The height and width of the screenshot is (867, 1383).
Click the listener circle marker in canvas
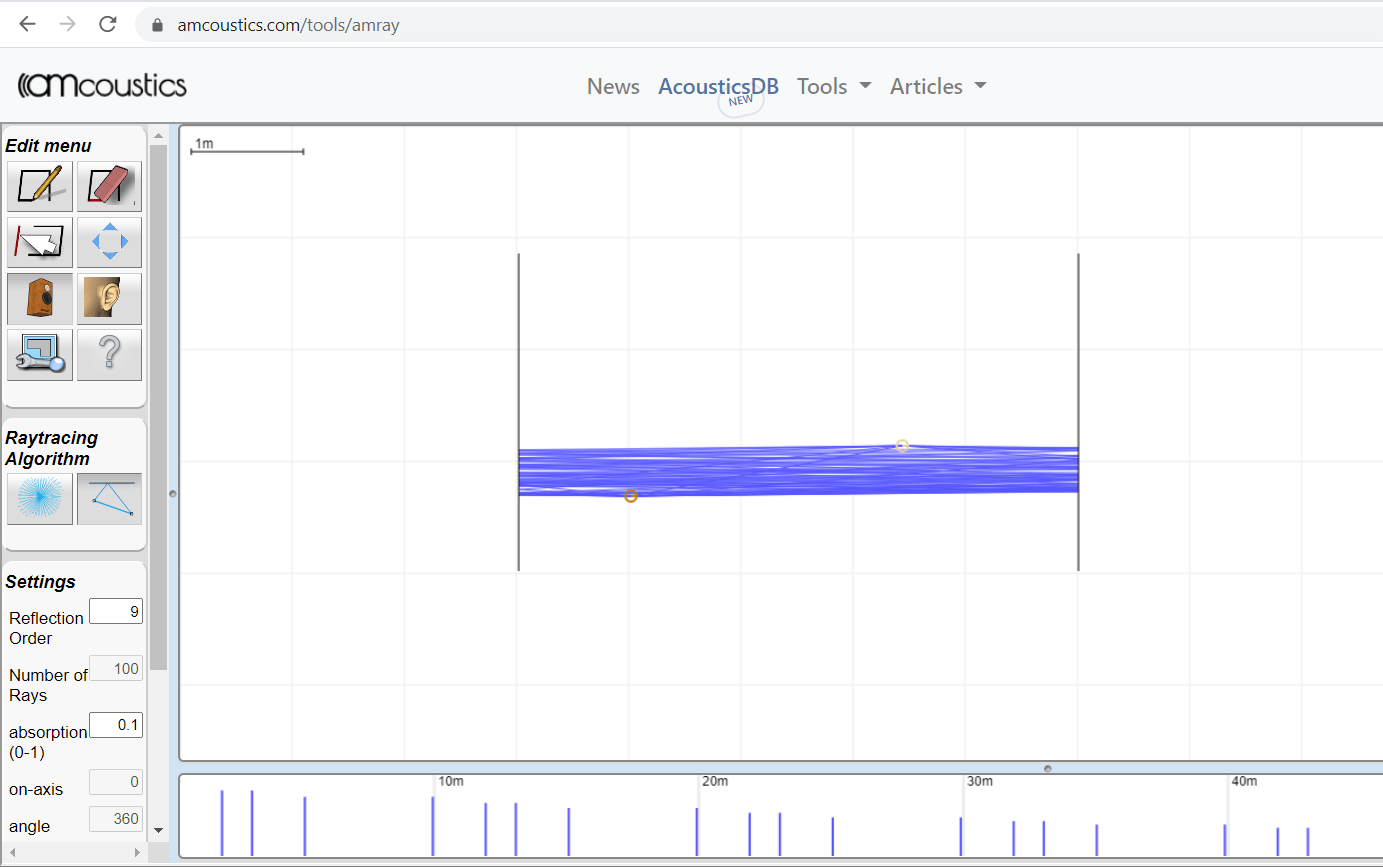902,446
